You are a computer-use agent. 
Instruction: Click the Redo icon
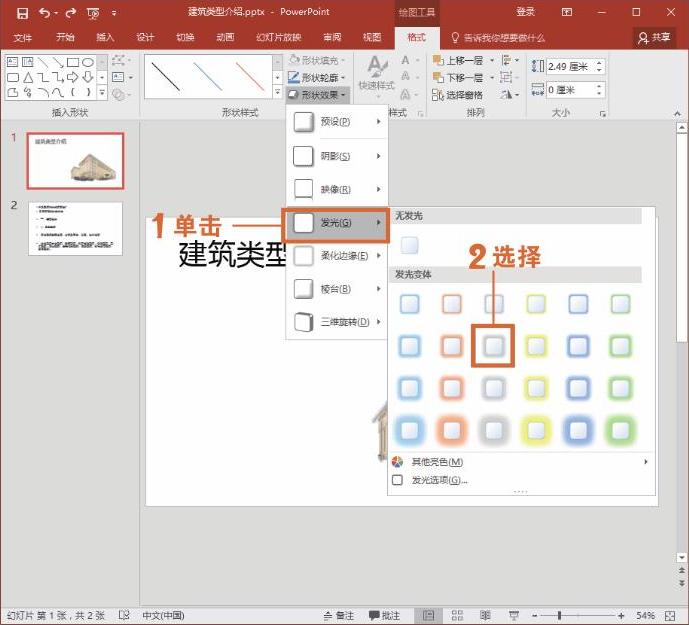pyautogui.click(x=70, y=13)
